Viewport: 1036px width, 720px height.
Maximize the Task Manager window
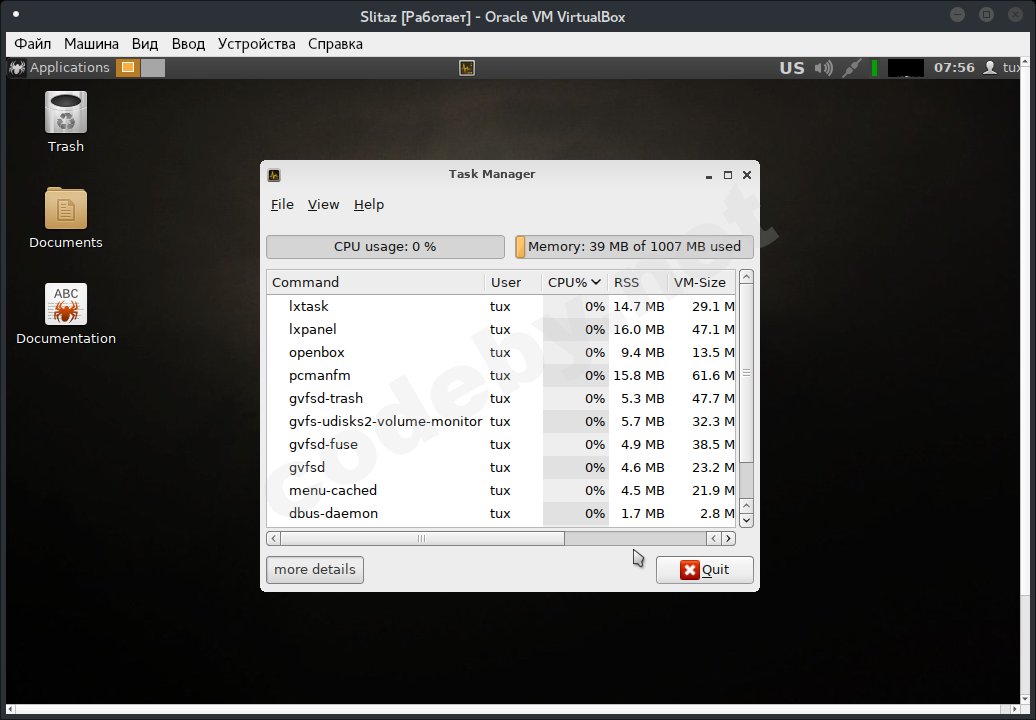click(x=727, y=175)
